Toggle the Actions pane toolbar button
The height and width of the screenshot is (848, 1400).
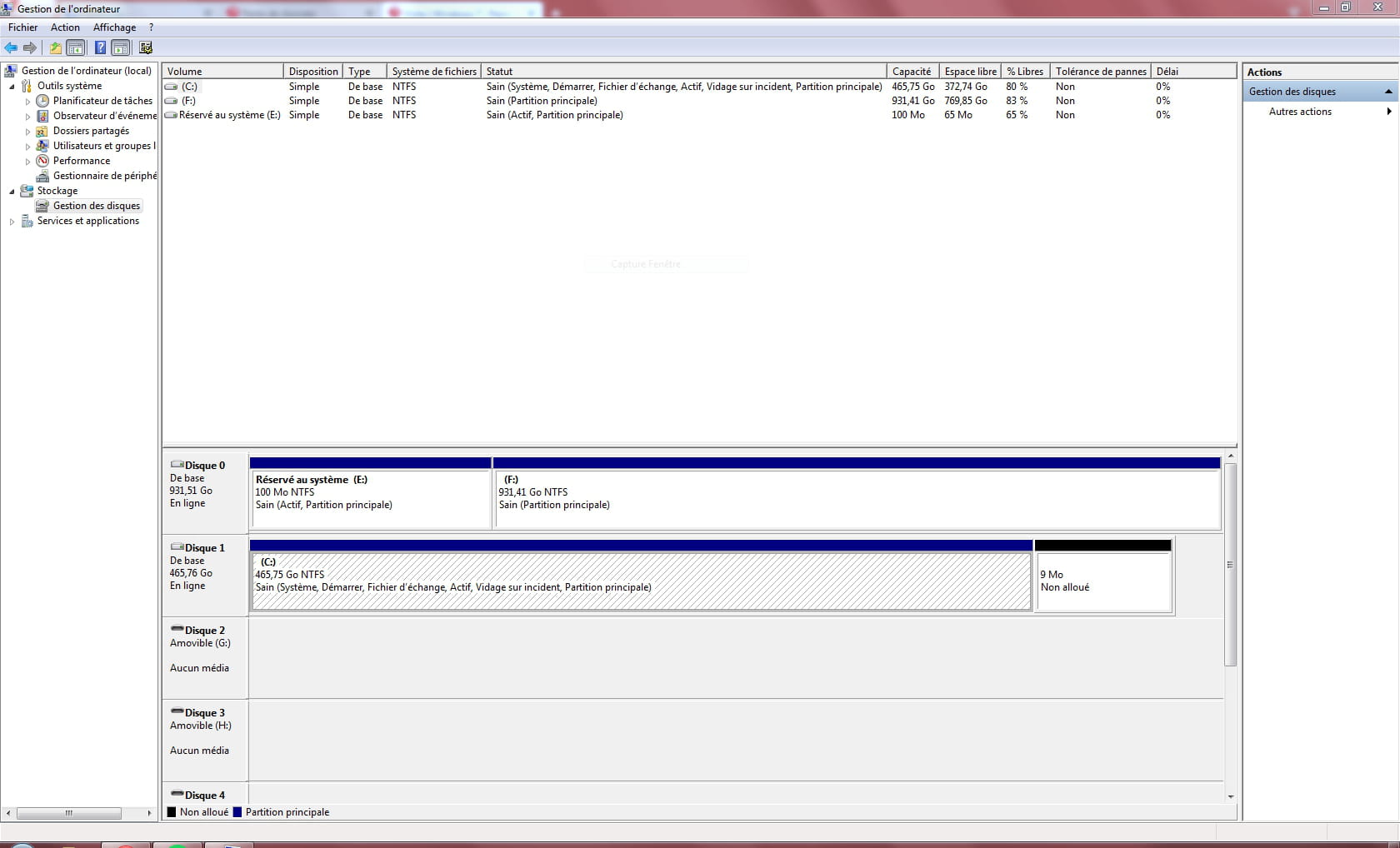click(121, 48)
